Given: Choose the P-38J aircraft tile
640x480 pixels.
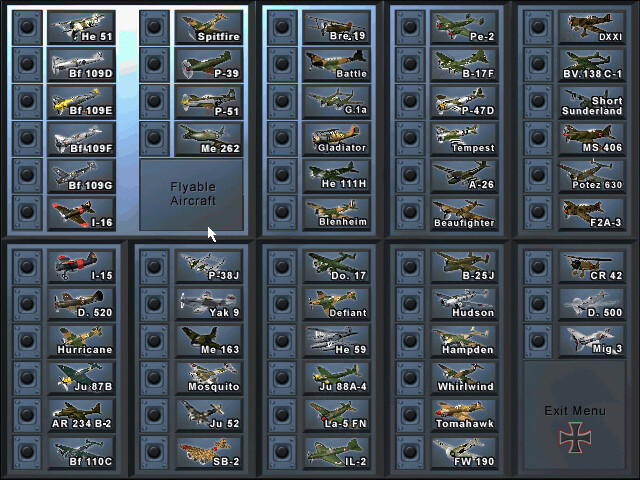Looking at the screenshot, I should [209, 267].
